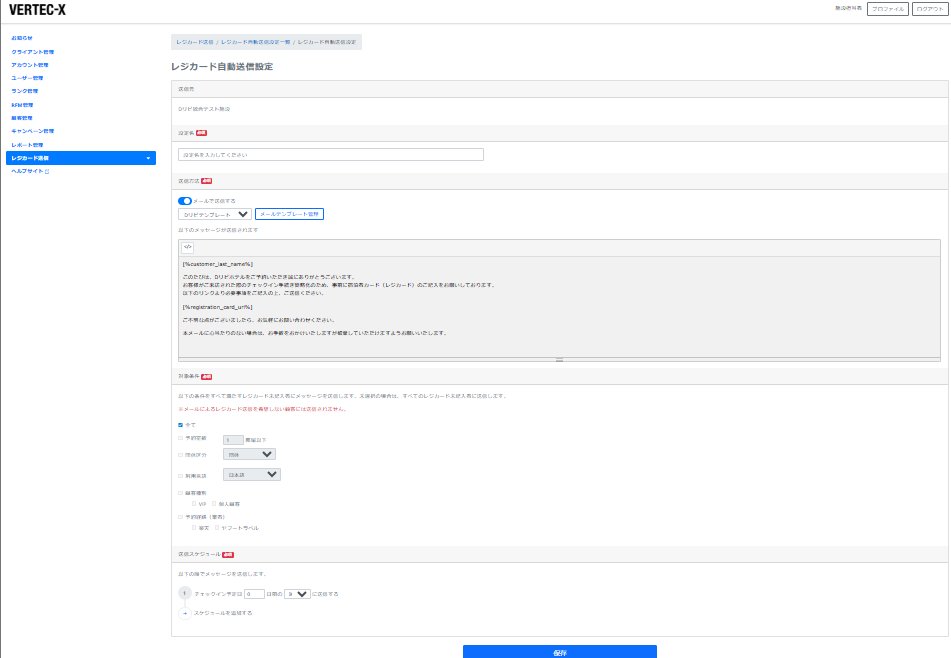The image size is (951, 658).
Task: Check the VIP checkbox
Action: pyautogui.click(x=194, y=504)
